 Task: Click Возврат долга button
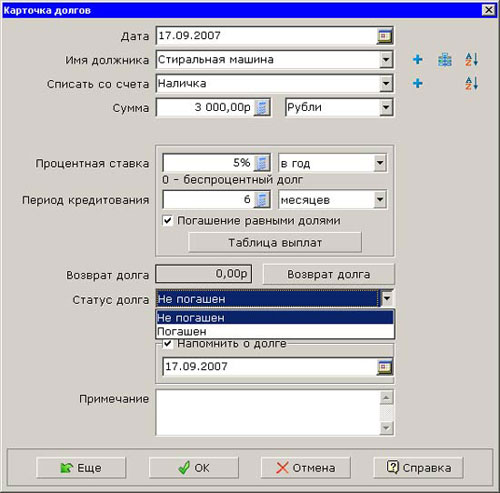pyautogui.click(x=329, y=274)
